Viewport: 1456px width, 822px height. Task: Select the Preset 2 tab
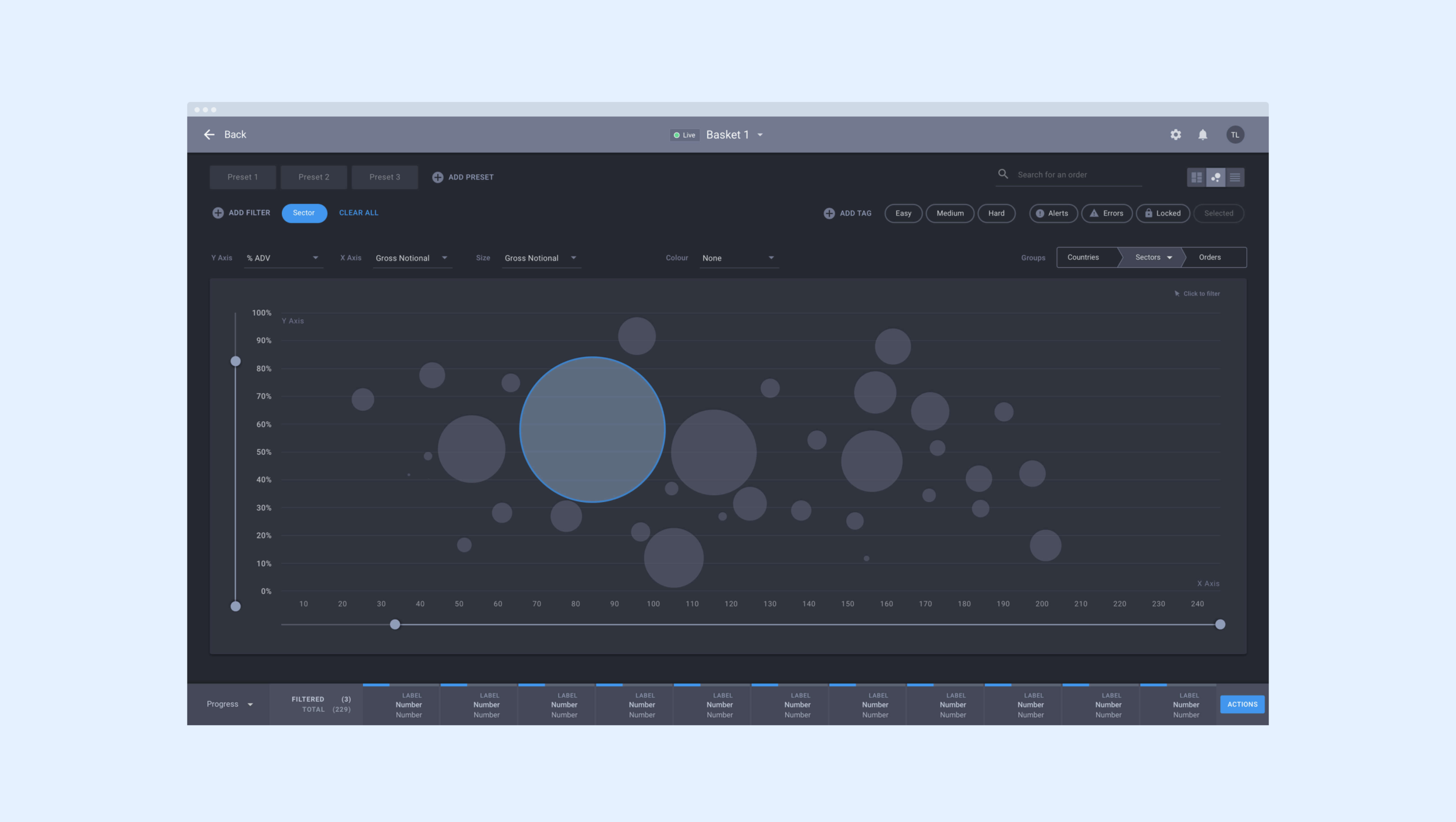[313, 177]
